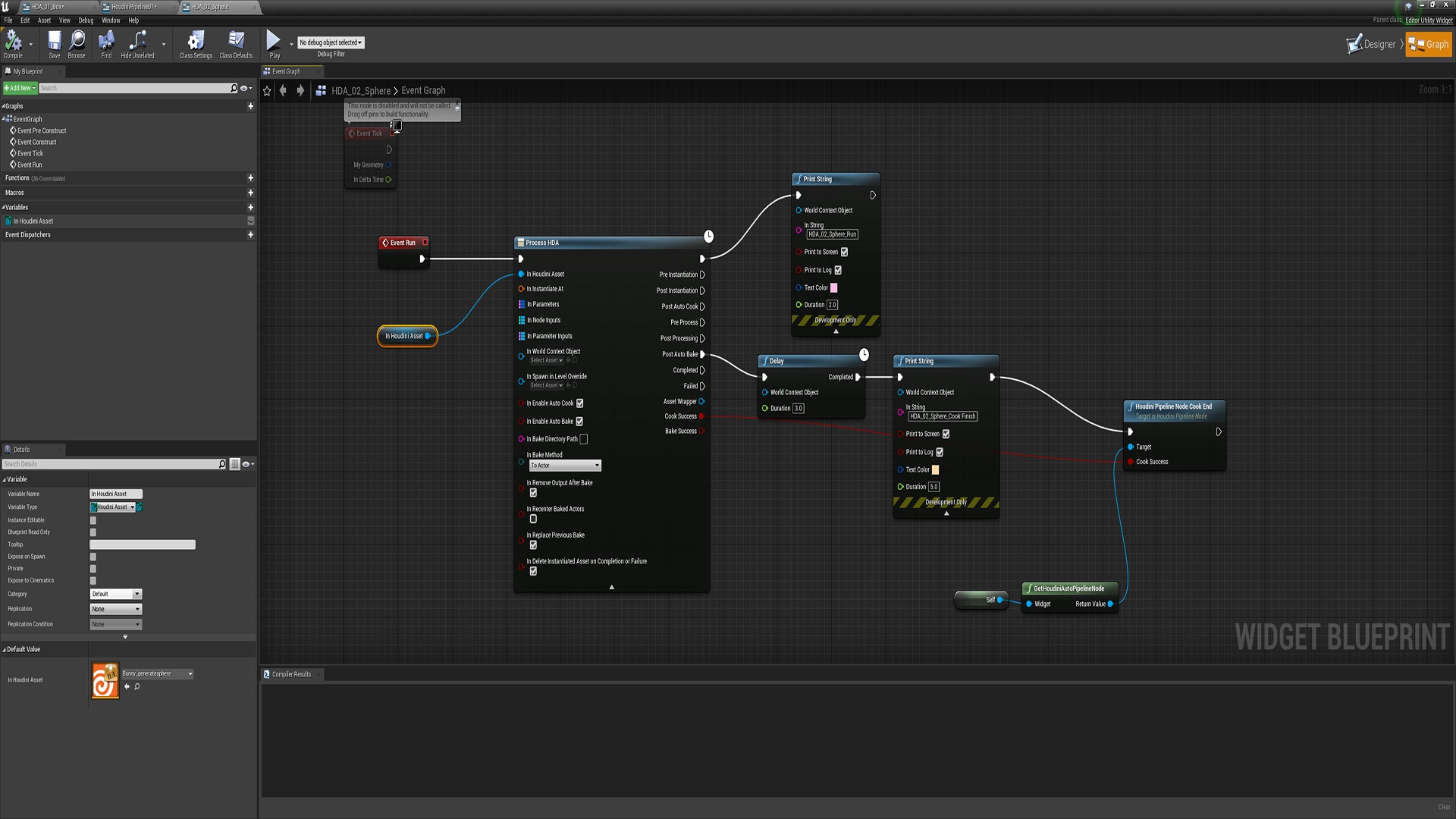
Task: Open the Replication dropdown
Action: pos(115,608)
